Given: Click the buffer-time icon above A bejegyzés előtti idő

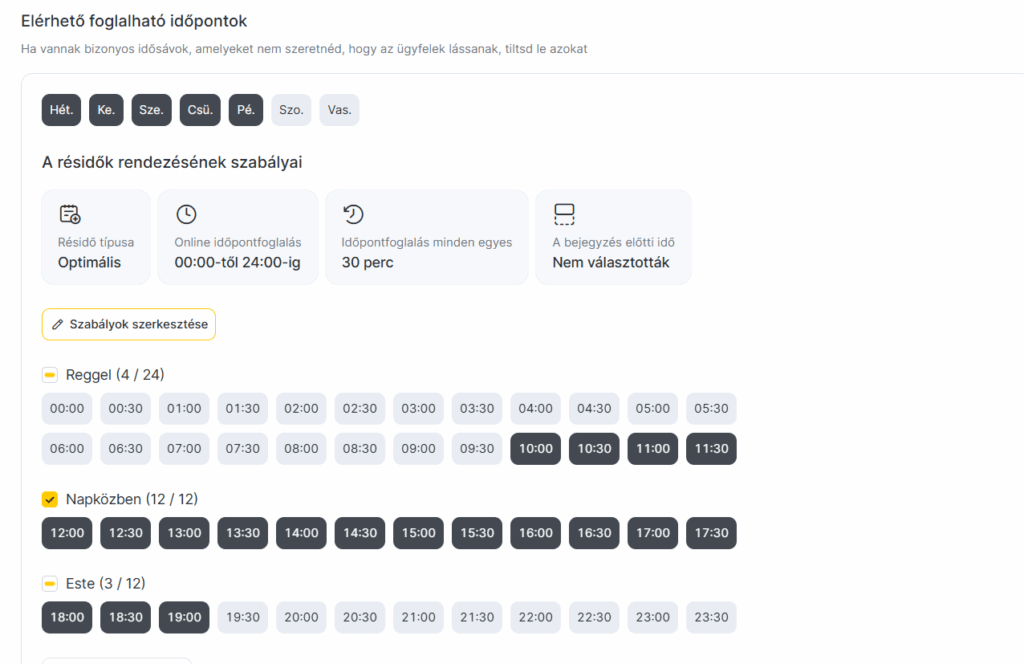Looking at the screenshot, I should click(564, 214).
